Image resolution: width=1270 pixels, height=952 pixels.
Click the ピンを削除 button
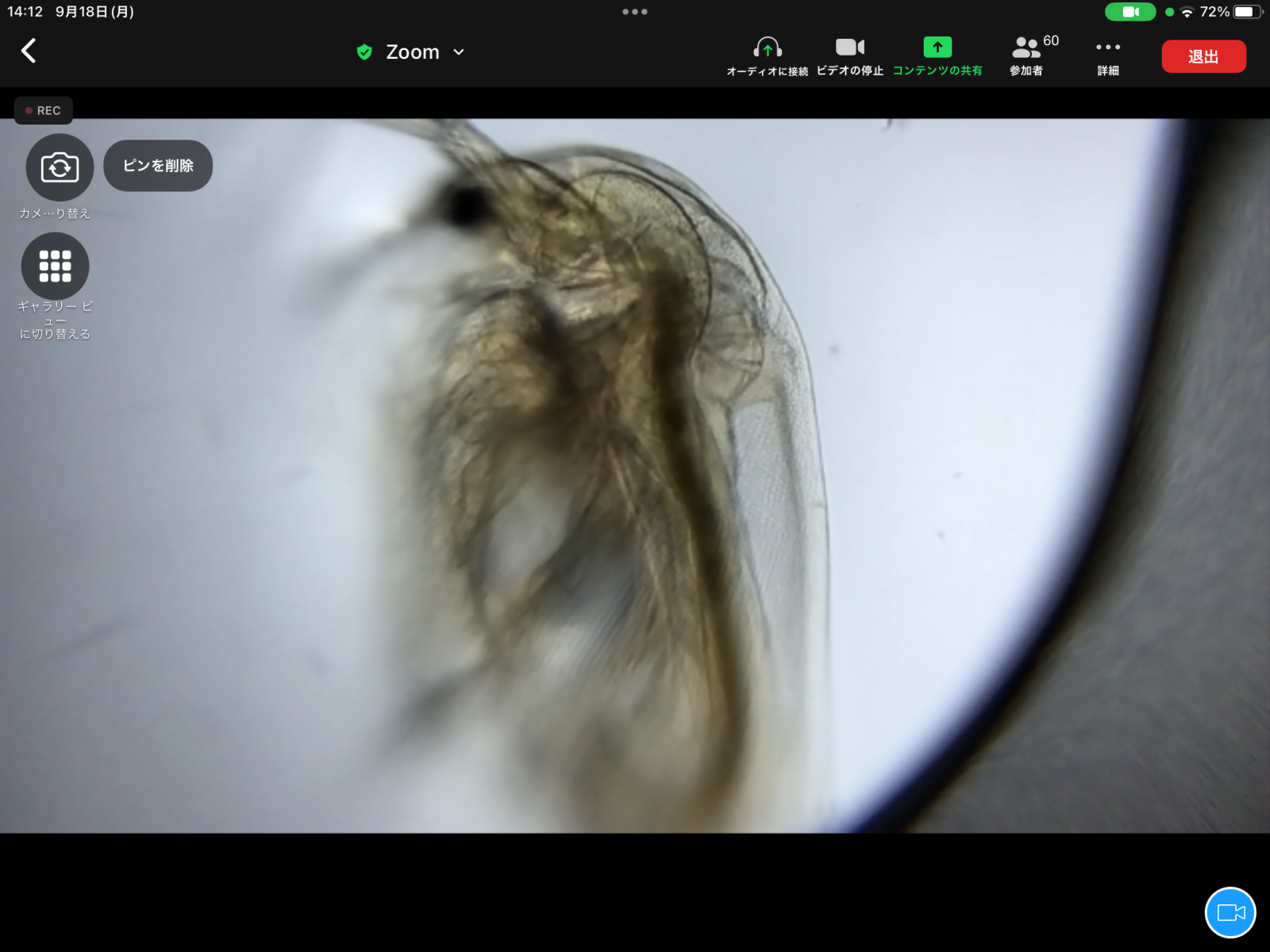pyautogui.click(x=158, y=166)
